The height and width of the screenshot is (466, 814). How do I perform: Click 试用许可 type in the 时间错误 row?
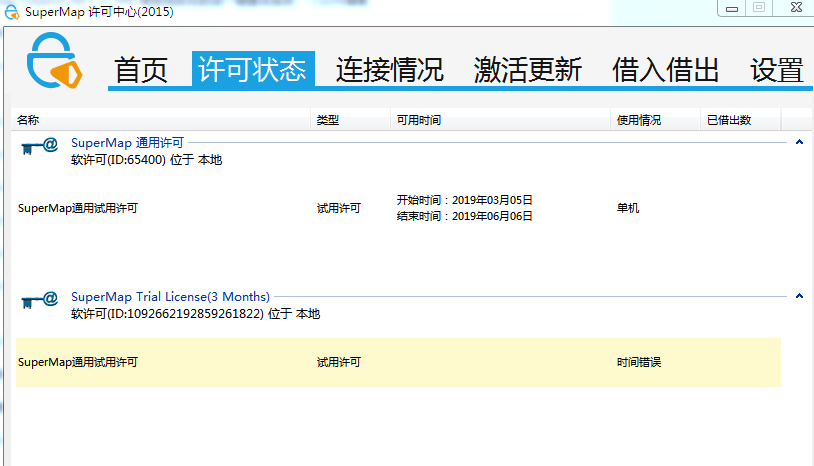tap(339, 362)
